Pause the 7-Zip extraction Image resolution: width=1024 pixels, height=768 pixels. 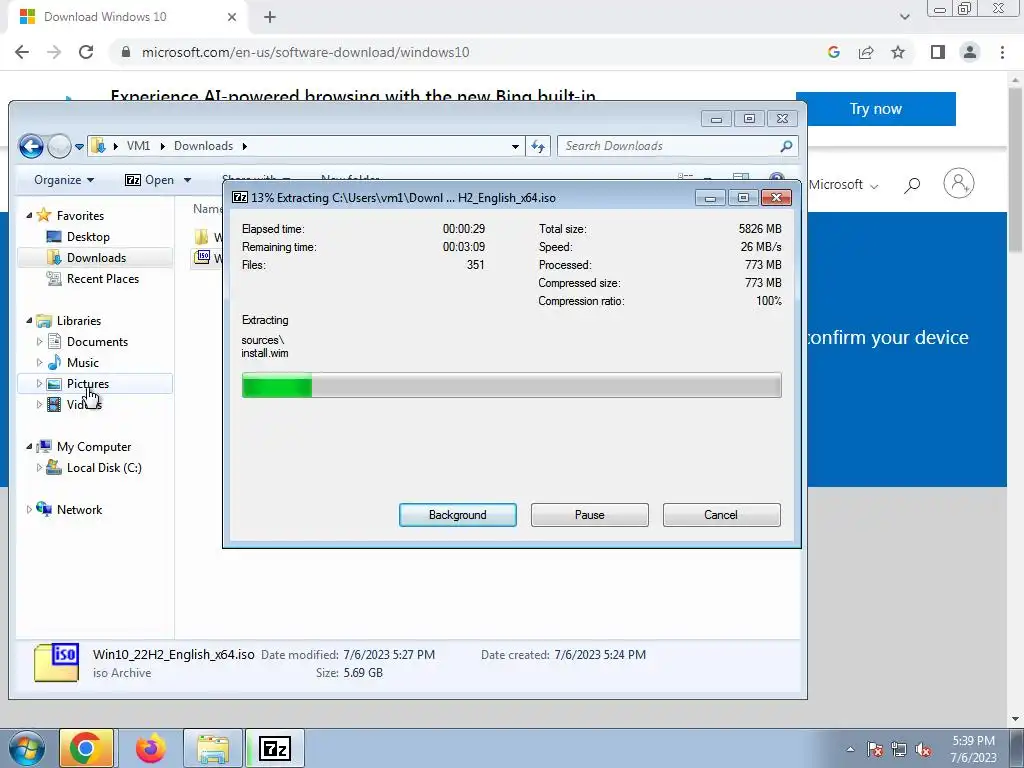click(589, 515)
